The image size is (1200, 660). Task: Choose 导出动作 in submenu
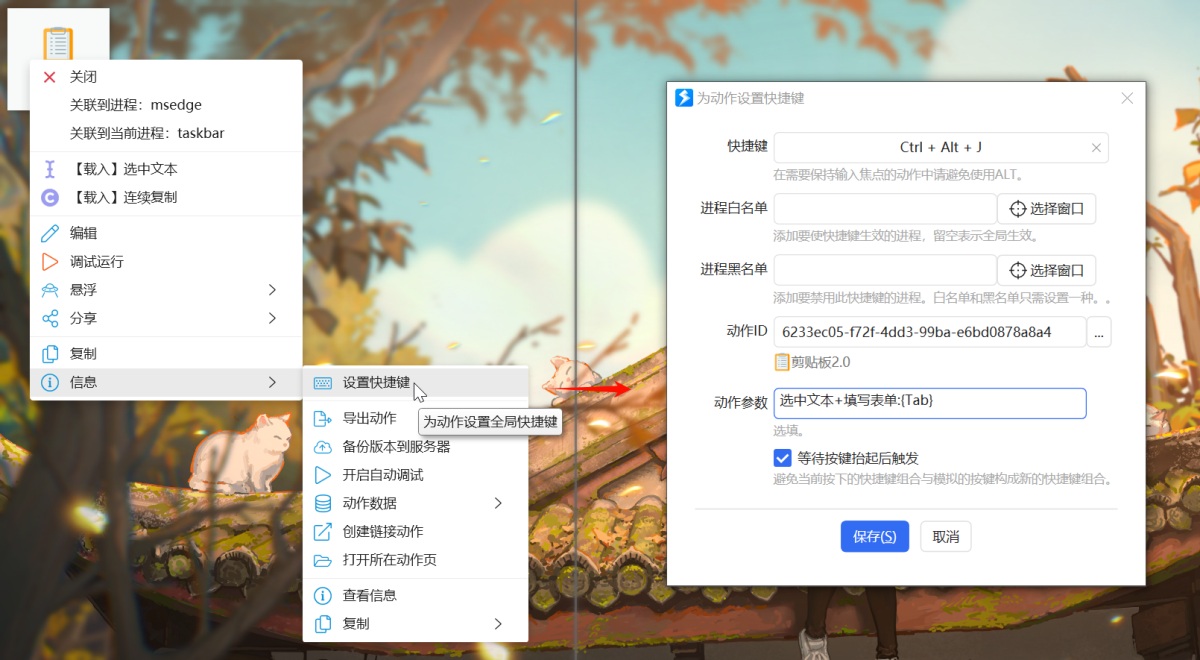point(415,418)
